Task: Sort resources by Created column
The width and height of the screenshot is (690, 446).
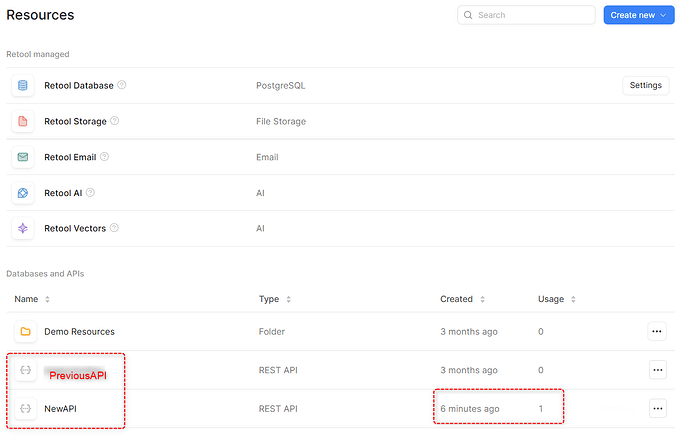Action: [484, 299]
